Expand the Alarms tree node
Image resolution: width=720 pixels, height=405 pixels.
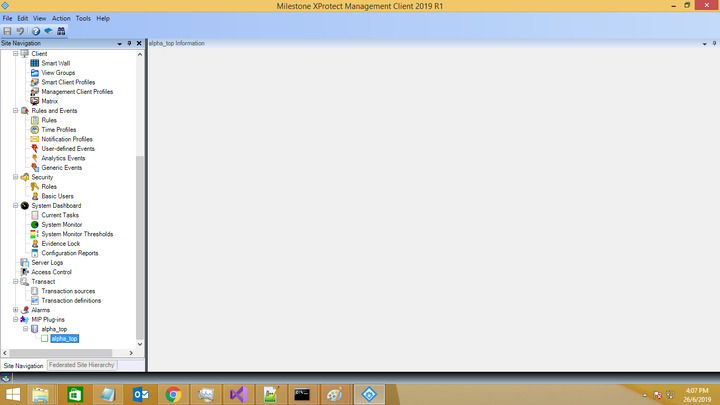click(x=15, y=310)
